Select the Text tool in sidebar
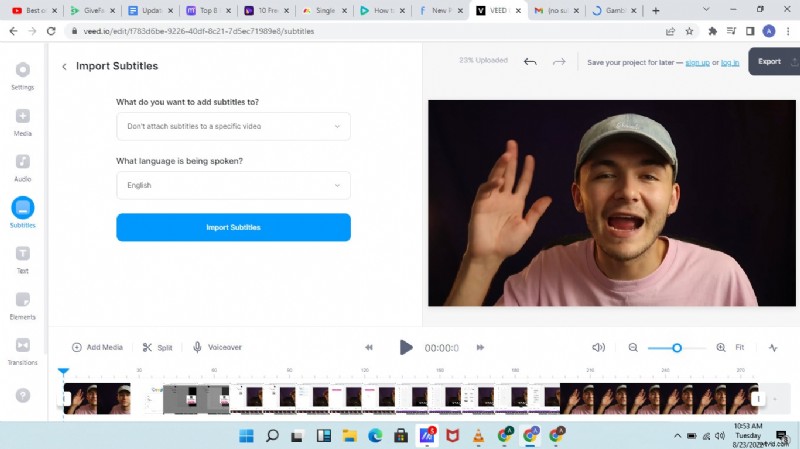Image resolution: width=800 pixels, height=449 pixels. 22,254
